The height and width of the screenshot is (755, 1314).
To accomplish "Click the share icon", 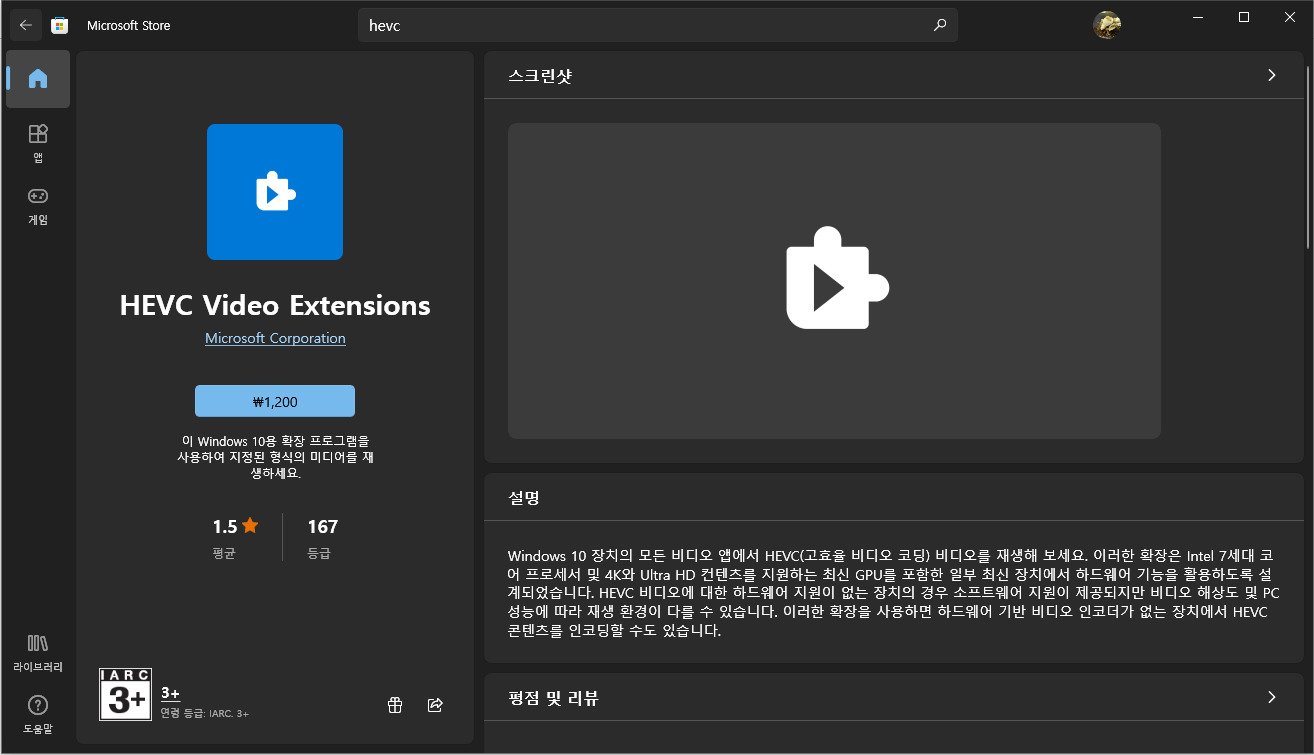I will pos(435,705).
